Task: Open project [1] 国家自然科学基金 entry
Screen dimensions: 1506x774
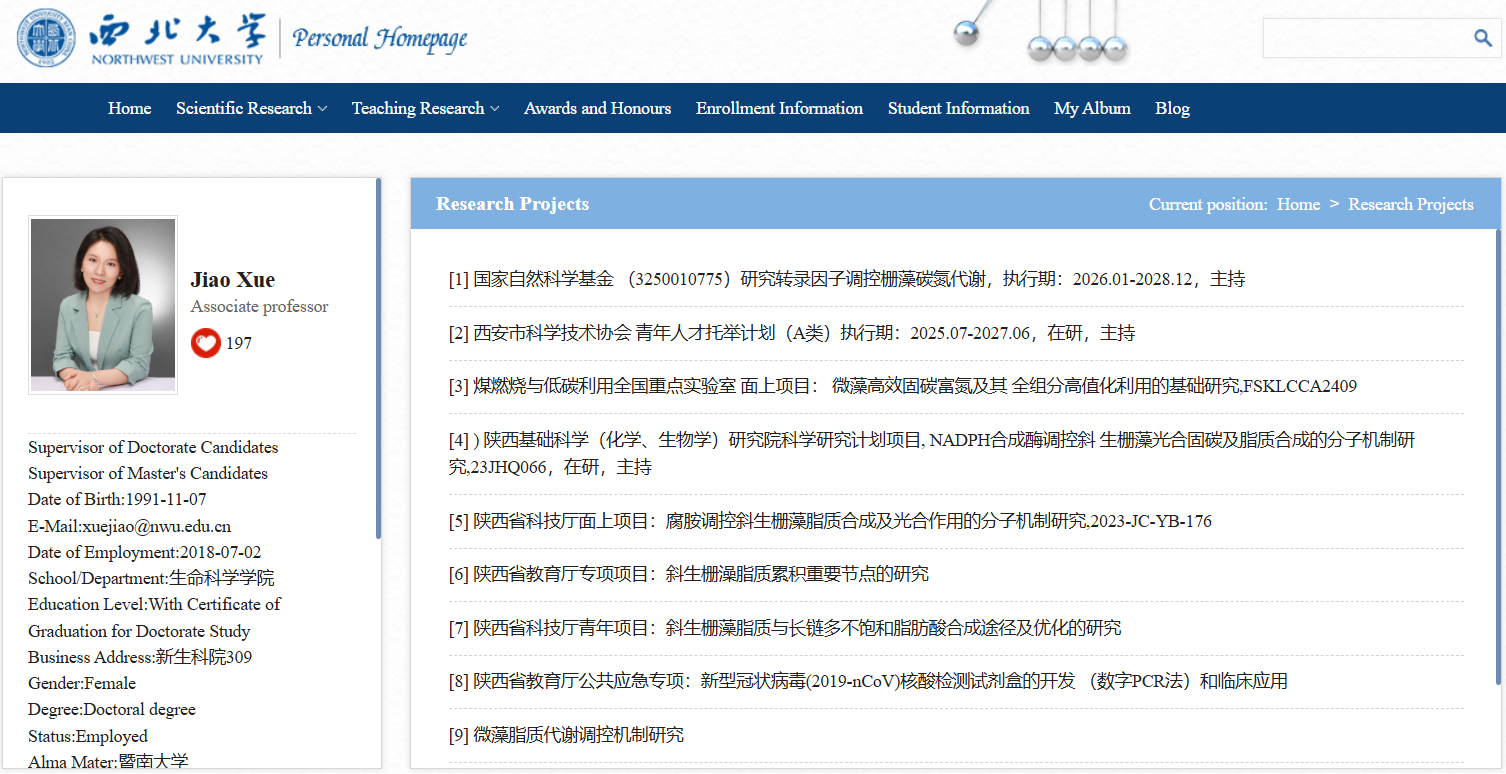Action: coord(846,279)
